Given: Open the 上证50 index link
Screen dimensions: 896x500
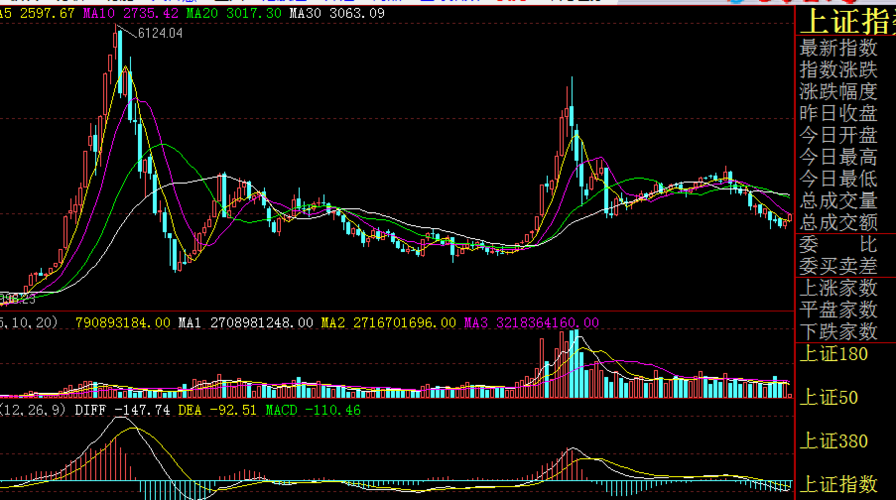Looking at the screenshot, I should click(x=829, y=398).
